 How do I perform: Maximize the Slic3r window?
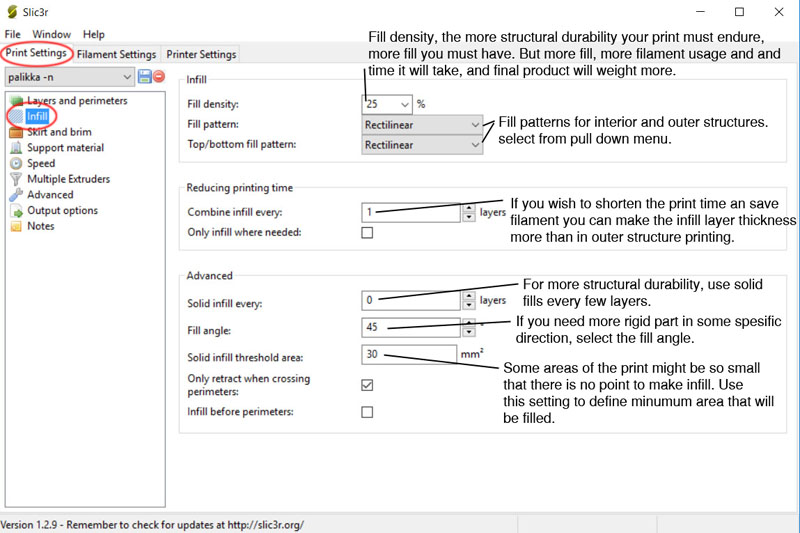click(x=739, y=12)
